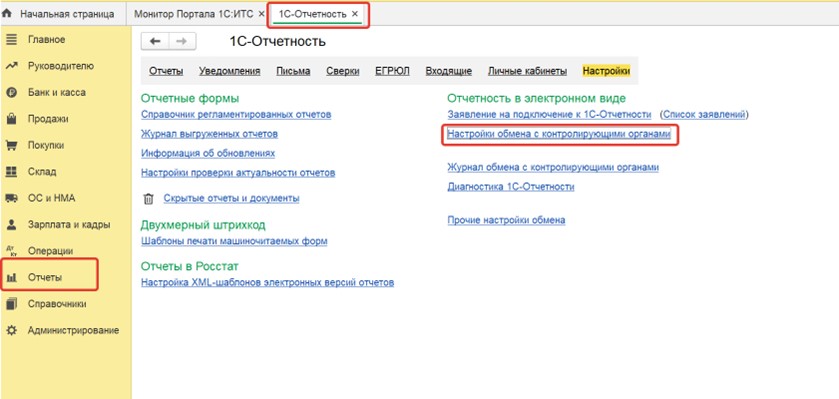Click the Продажи shopping bag icon
This screenshot has height=399, width=839.
11,119
